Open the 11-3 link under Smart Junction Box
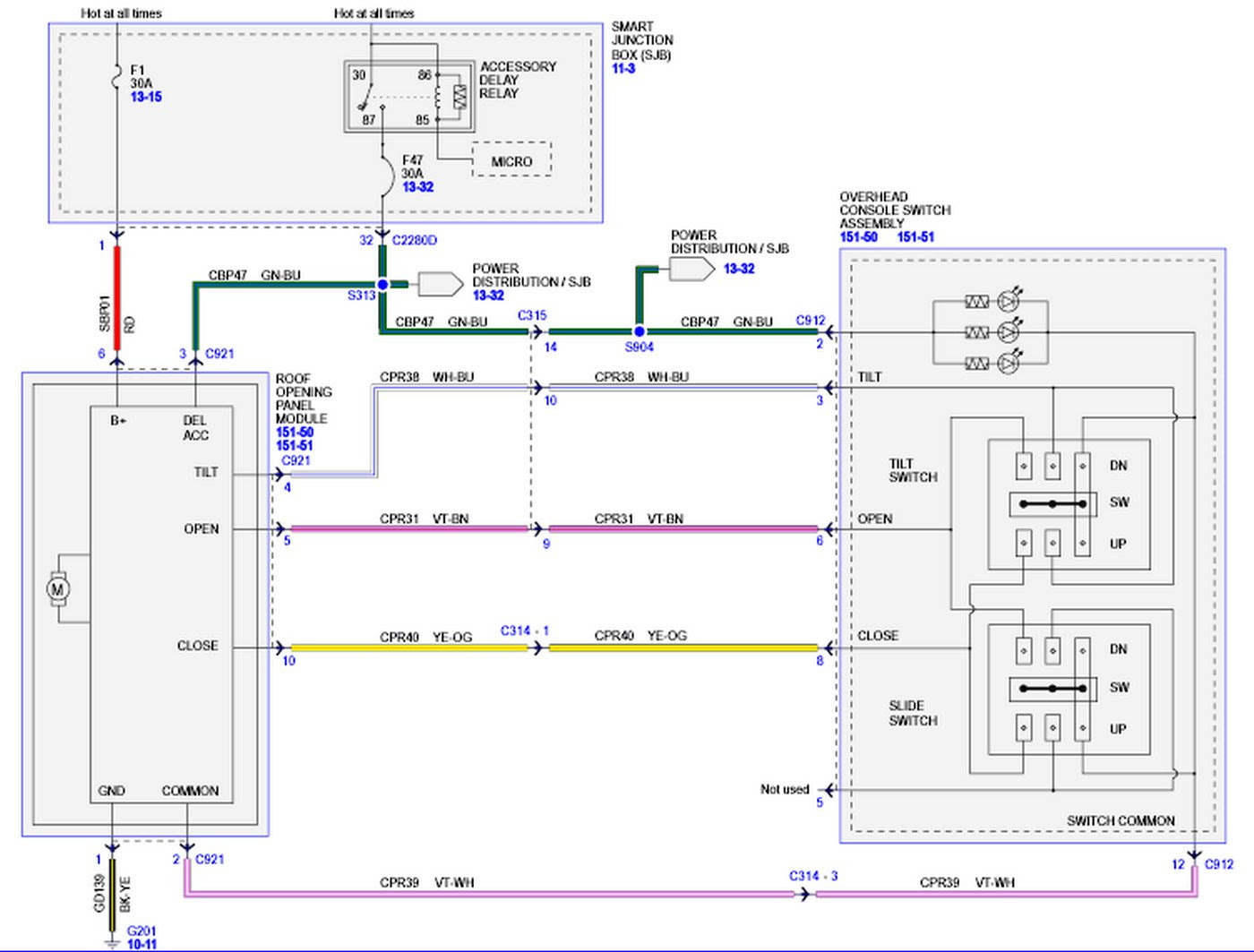The width and height of the screenshot is (1254, 952). coord(623,68)
